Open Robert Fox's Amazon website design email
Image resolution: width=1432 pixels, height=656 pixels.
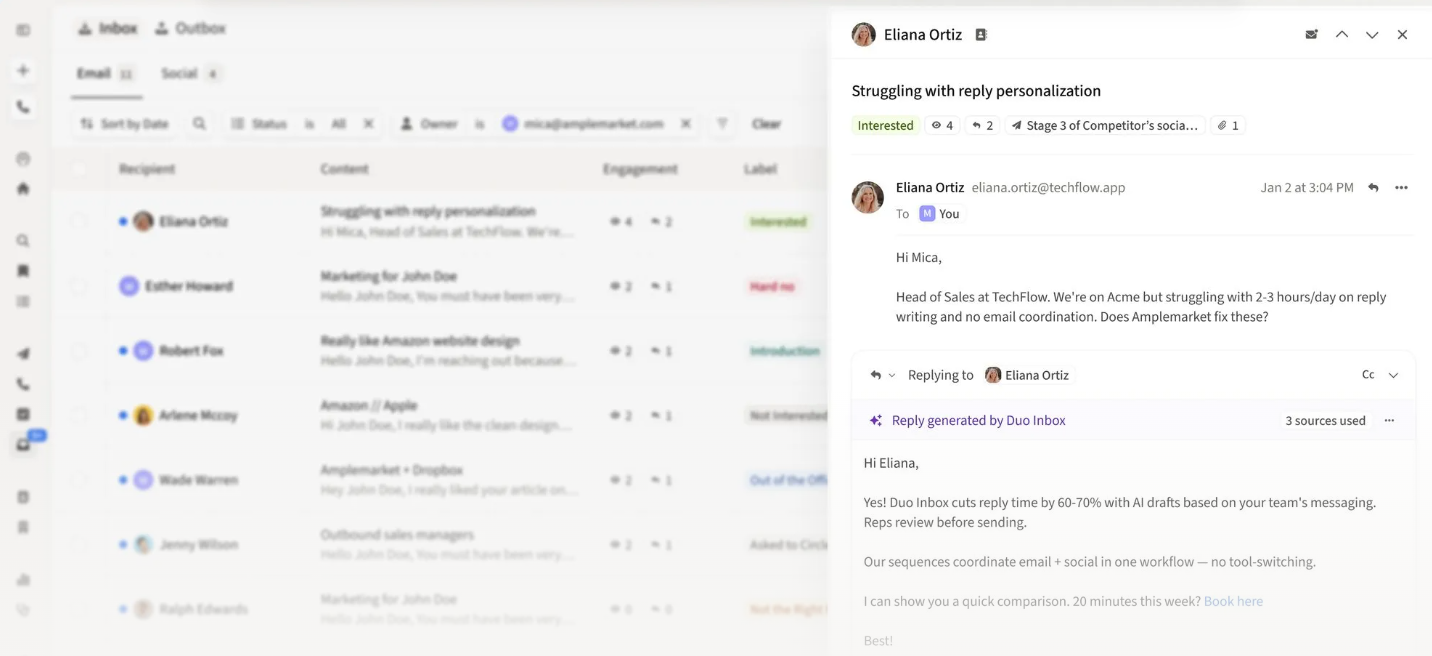point(448,351)
